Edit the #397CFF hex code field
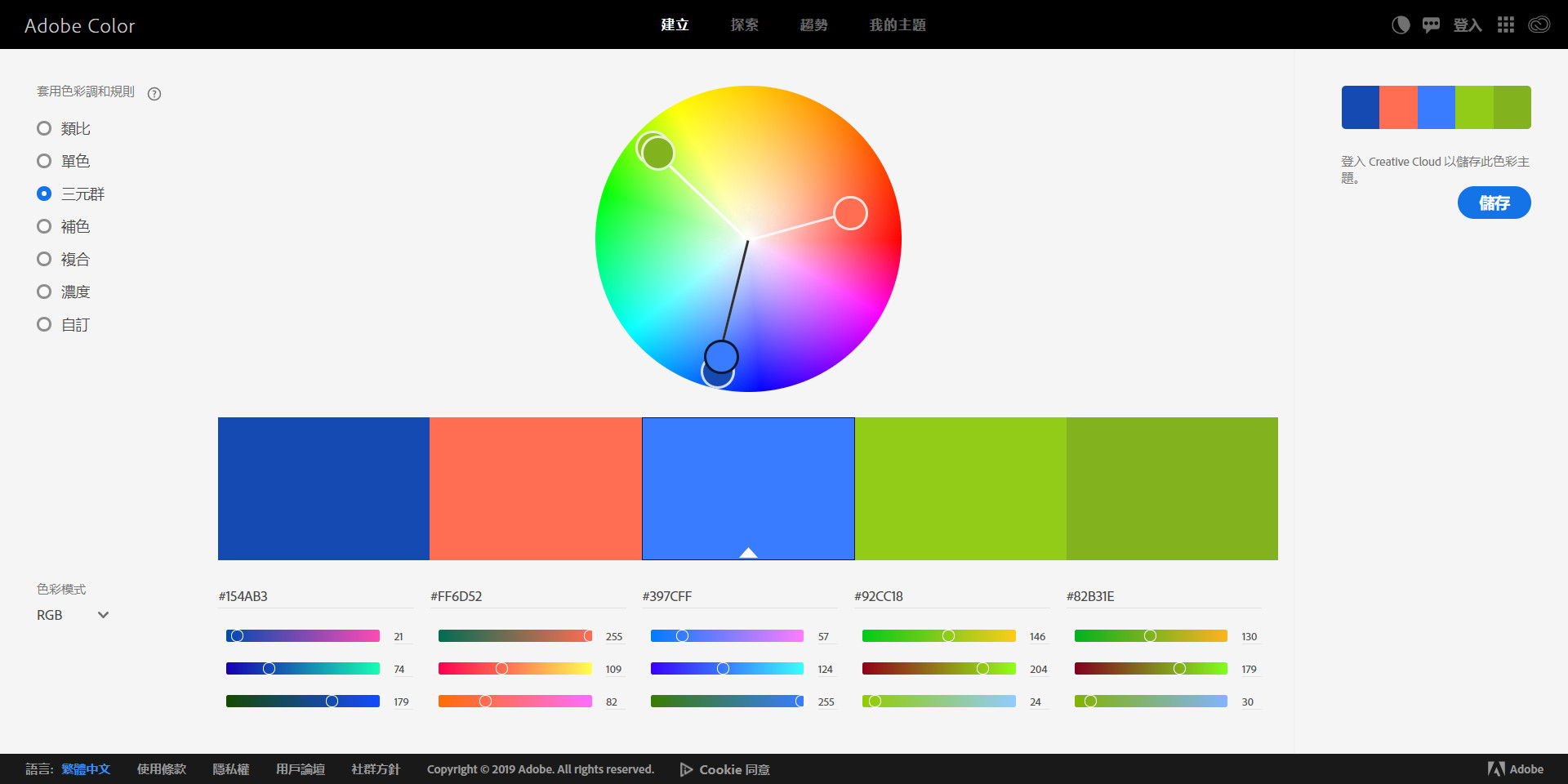 click(x=740, y=597)
